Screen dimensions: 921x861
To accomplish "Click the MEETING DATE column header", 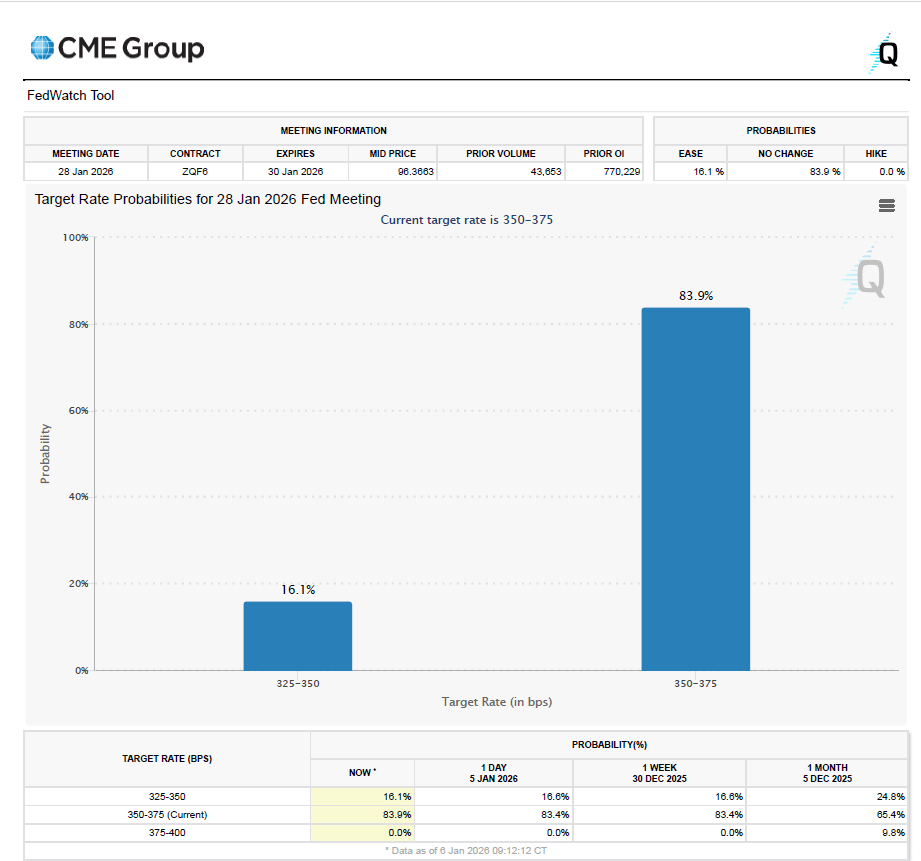I will click(86, 153).
